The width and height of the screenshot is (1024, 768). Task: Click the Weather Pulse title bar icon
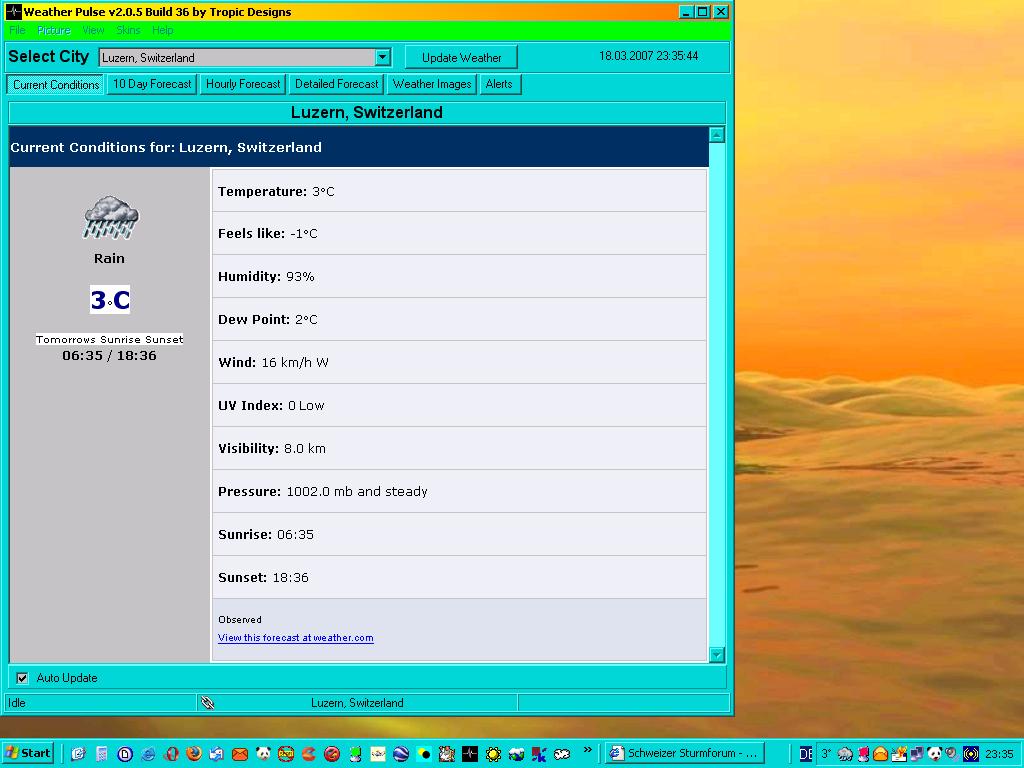coord(13,12)
